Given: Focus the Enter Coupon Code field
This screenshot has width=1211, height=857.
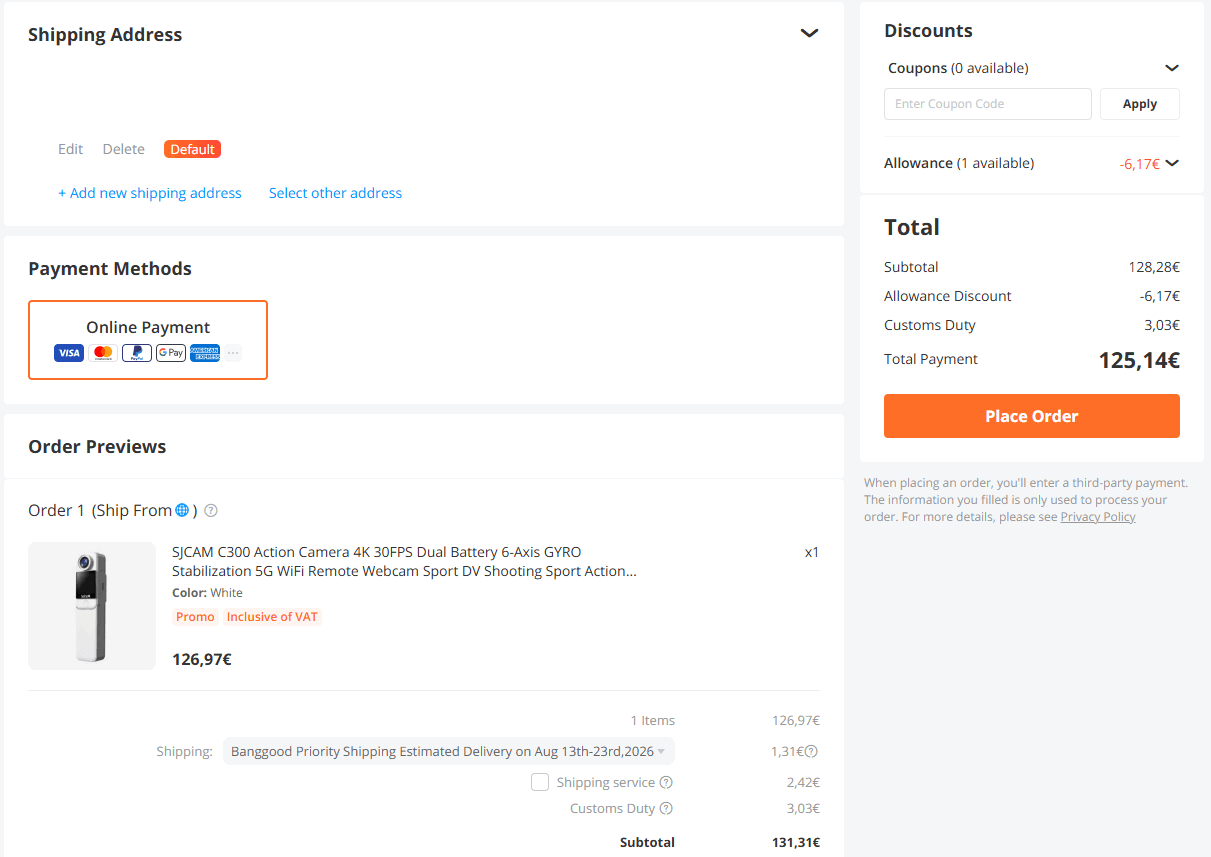Looking at the screenshot, I should (988, 104).
